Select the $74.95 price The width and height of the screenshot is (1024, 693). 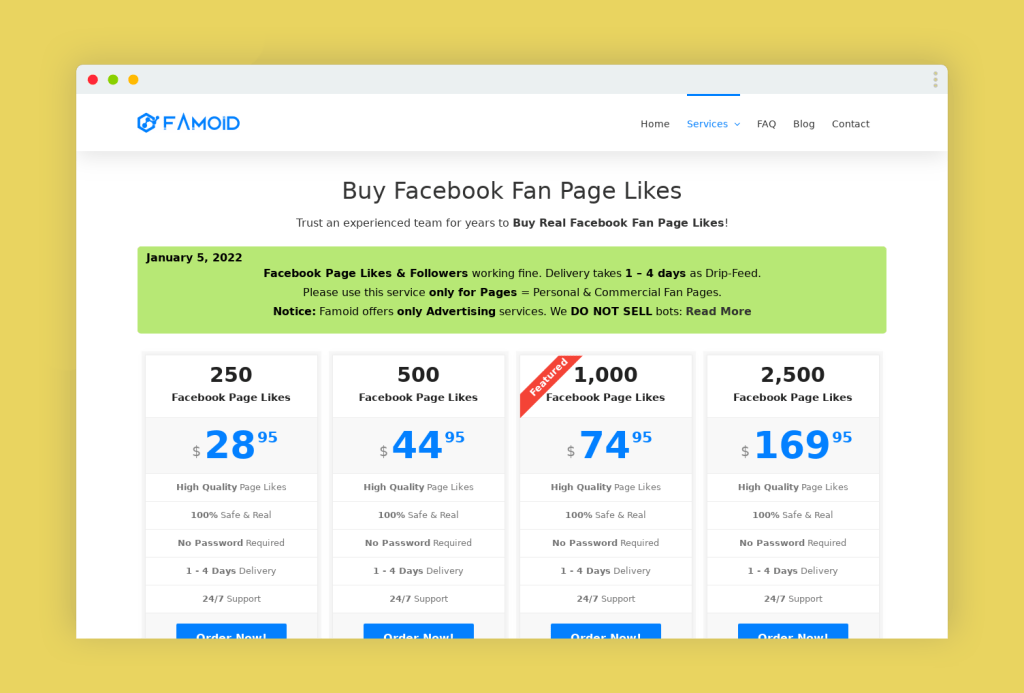point(609,445)
